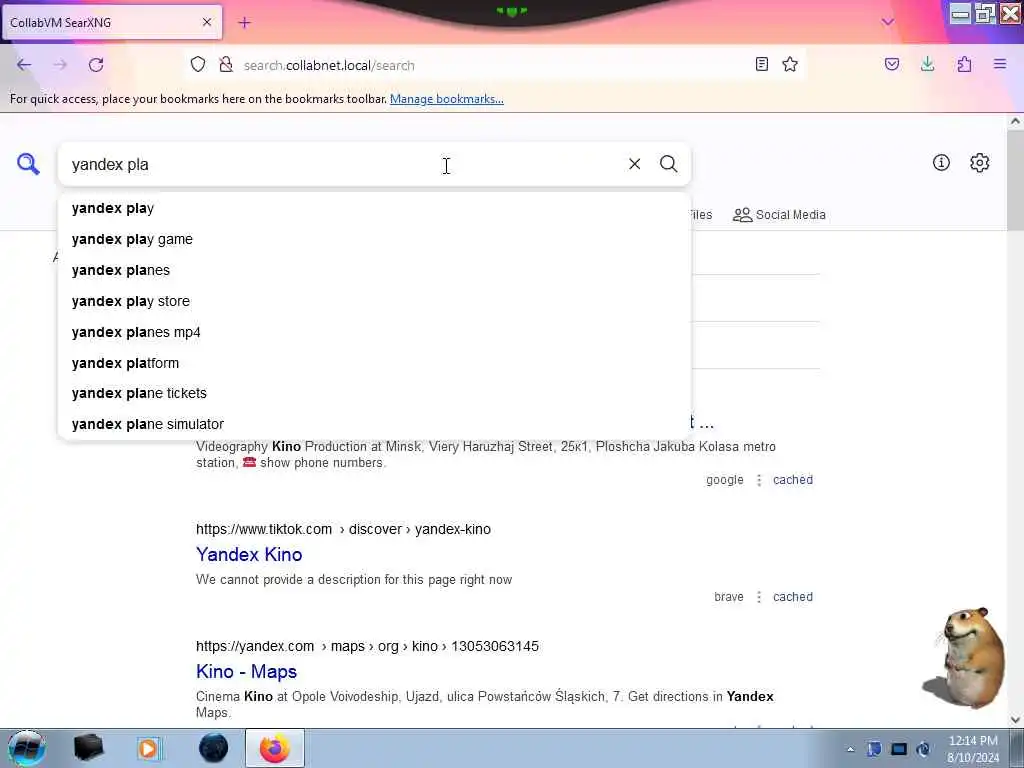This screenshot has width=1024, height=768.
Task: Click the browser forward arrow
Action: pyautogui.click(x=60, y=65)
